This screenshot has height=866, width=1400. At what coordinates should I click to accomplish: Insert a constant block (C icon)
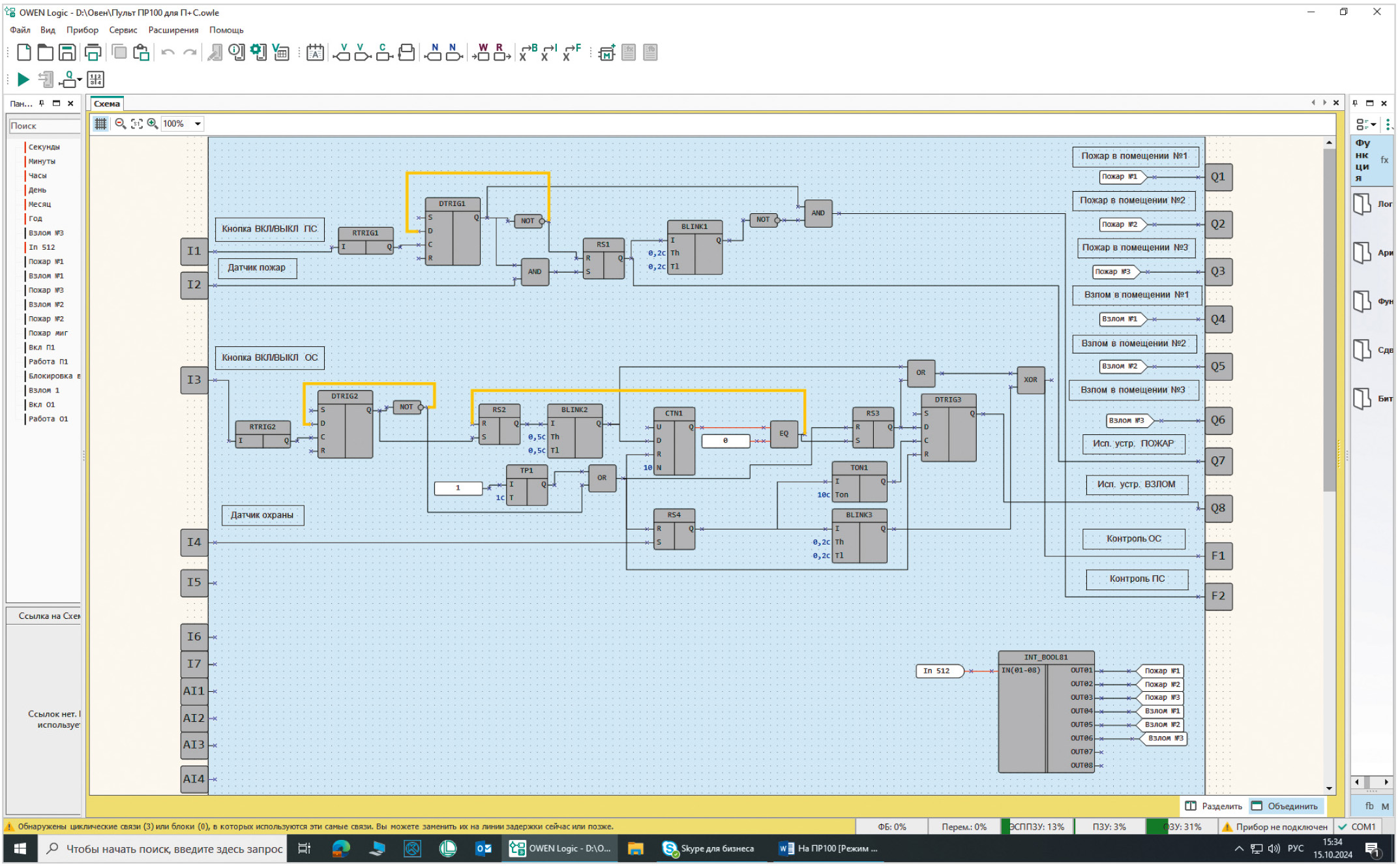coord(383,53)
